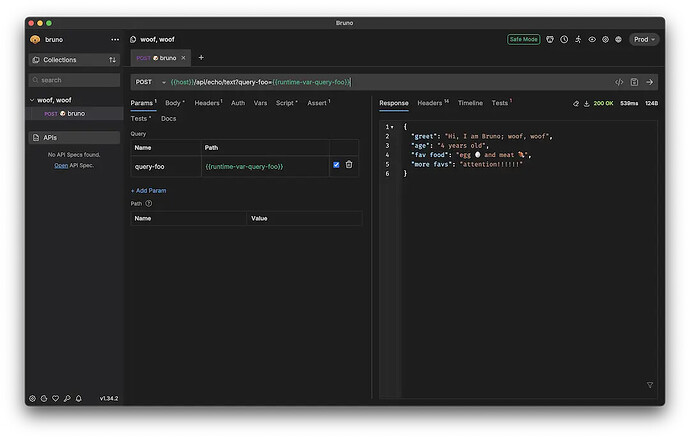Screen dimensions: 690x438
Task: Generate code with the </> icon
Action: (619, 82)
